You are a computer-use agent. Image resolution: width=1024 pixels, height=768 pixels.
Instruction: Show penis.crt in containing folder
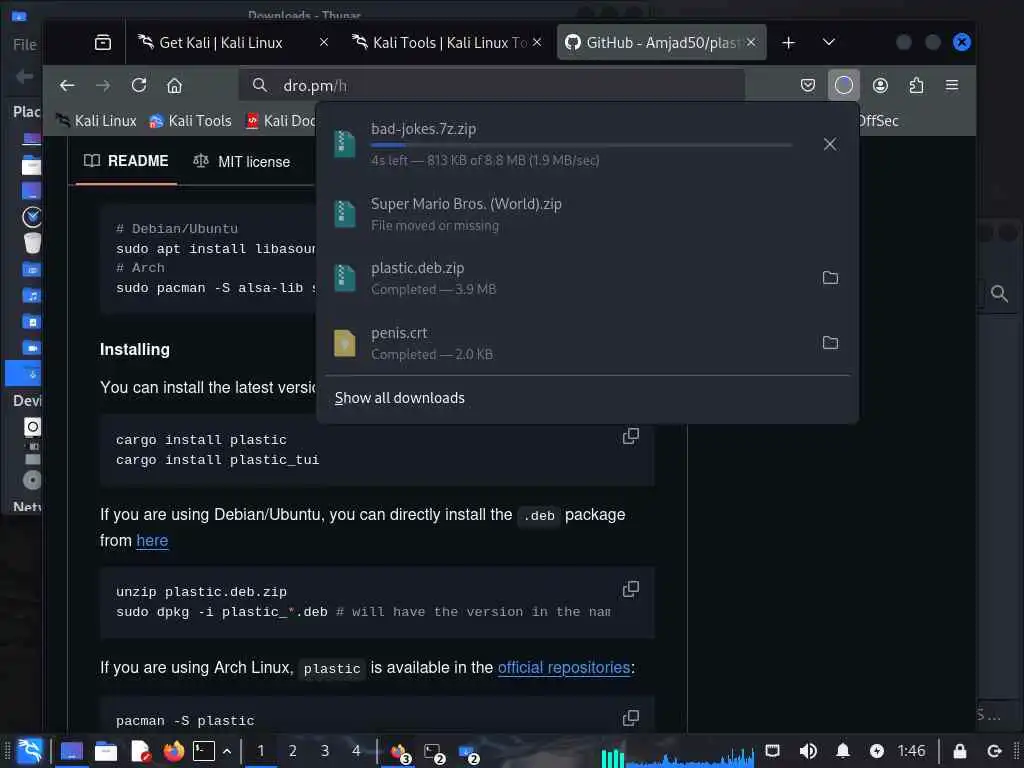pos(830,342)
